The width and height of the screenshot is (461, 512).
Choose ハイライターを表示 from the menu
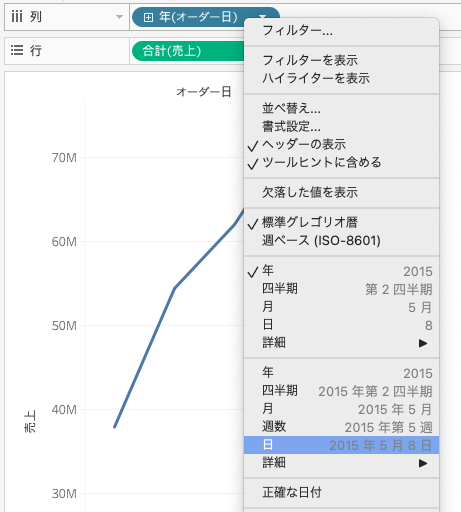point(341,78)
